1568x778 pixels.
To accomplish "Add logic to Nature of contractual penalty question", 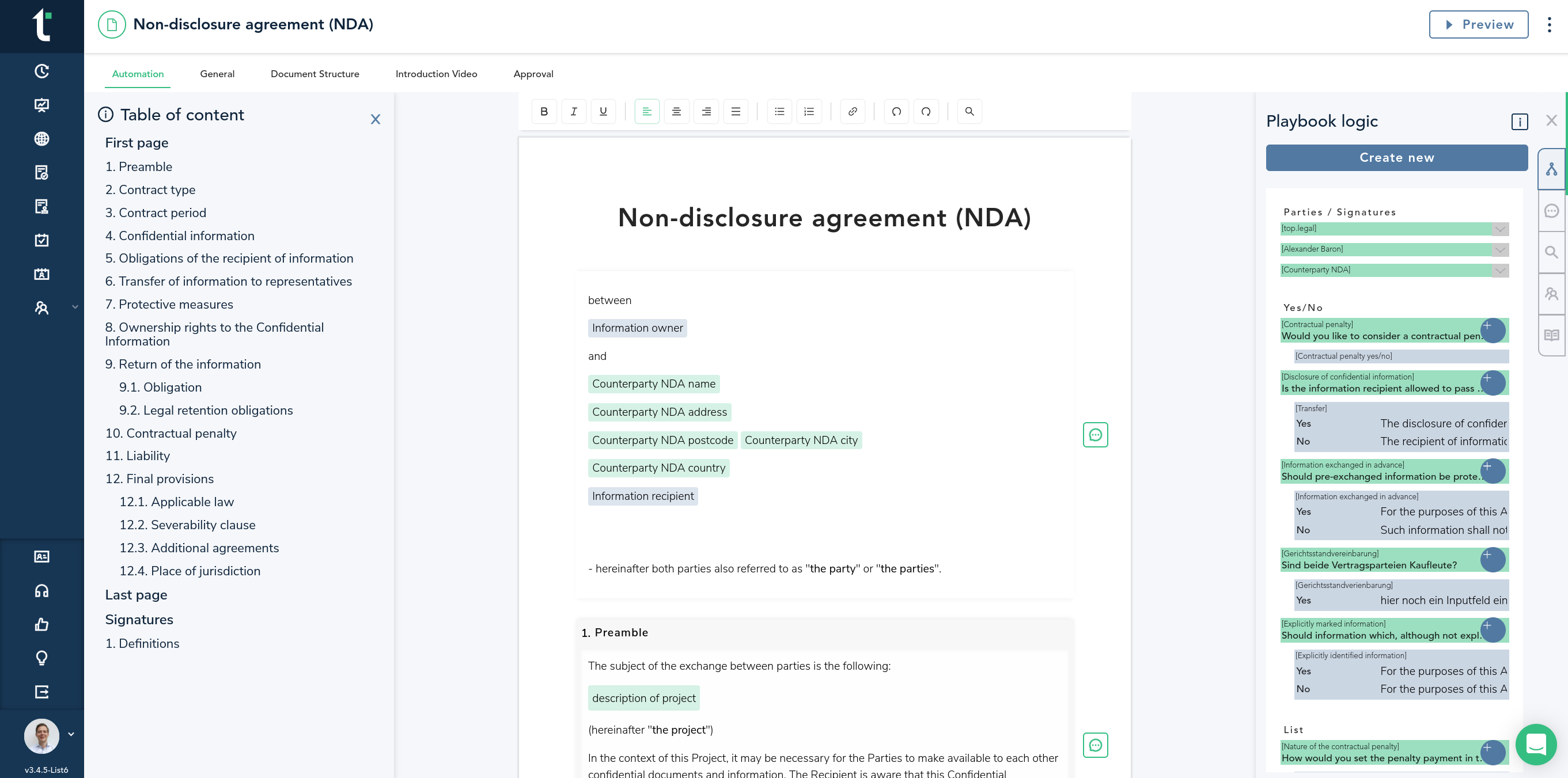I will coord(1493,753).
